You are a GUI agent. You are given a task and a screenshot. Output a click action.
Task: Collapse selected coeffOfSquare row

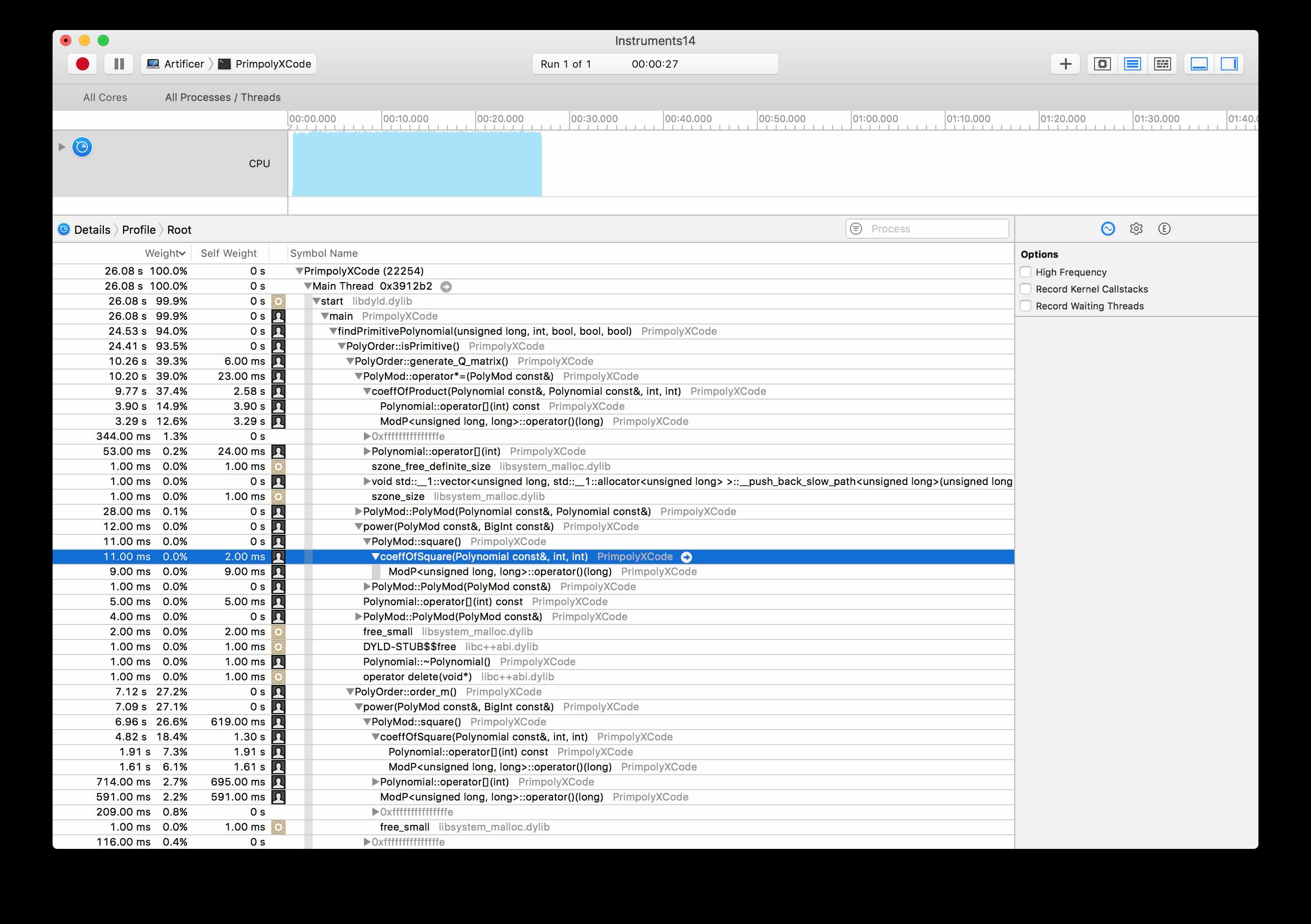(375, 557)
